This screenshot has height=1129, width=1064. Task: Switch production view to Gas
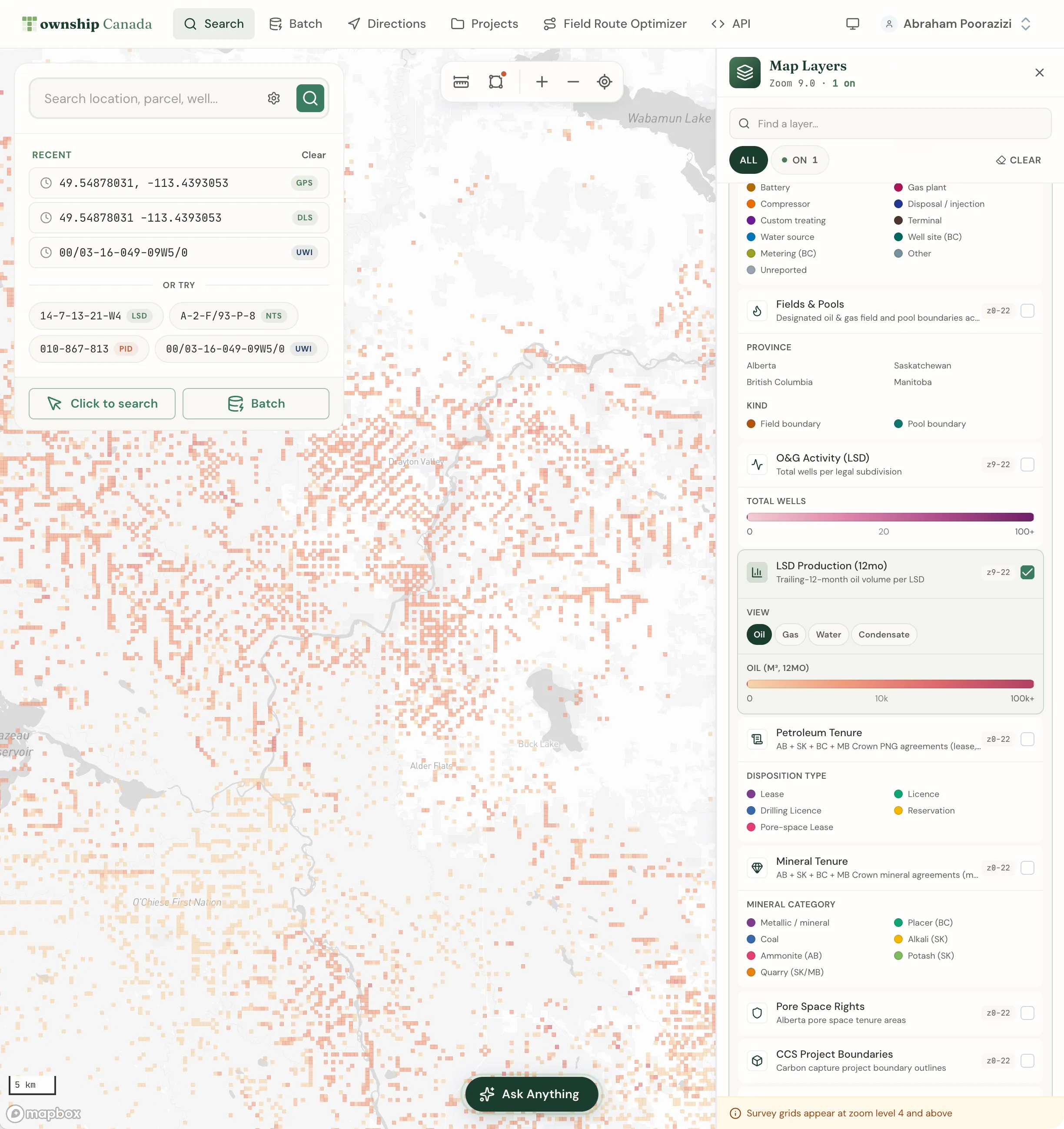(790, 635)
